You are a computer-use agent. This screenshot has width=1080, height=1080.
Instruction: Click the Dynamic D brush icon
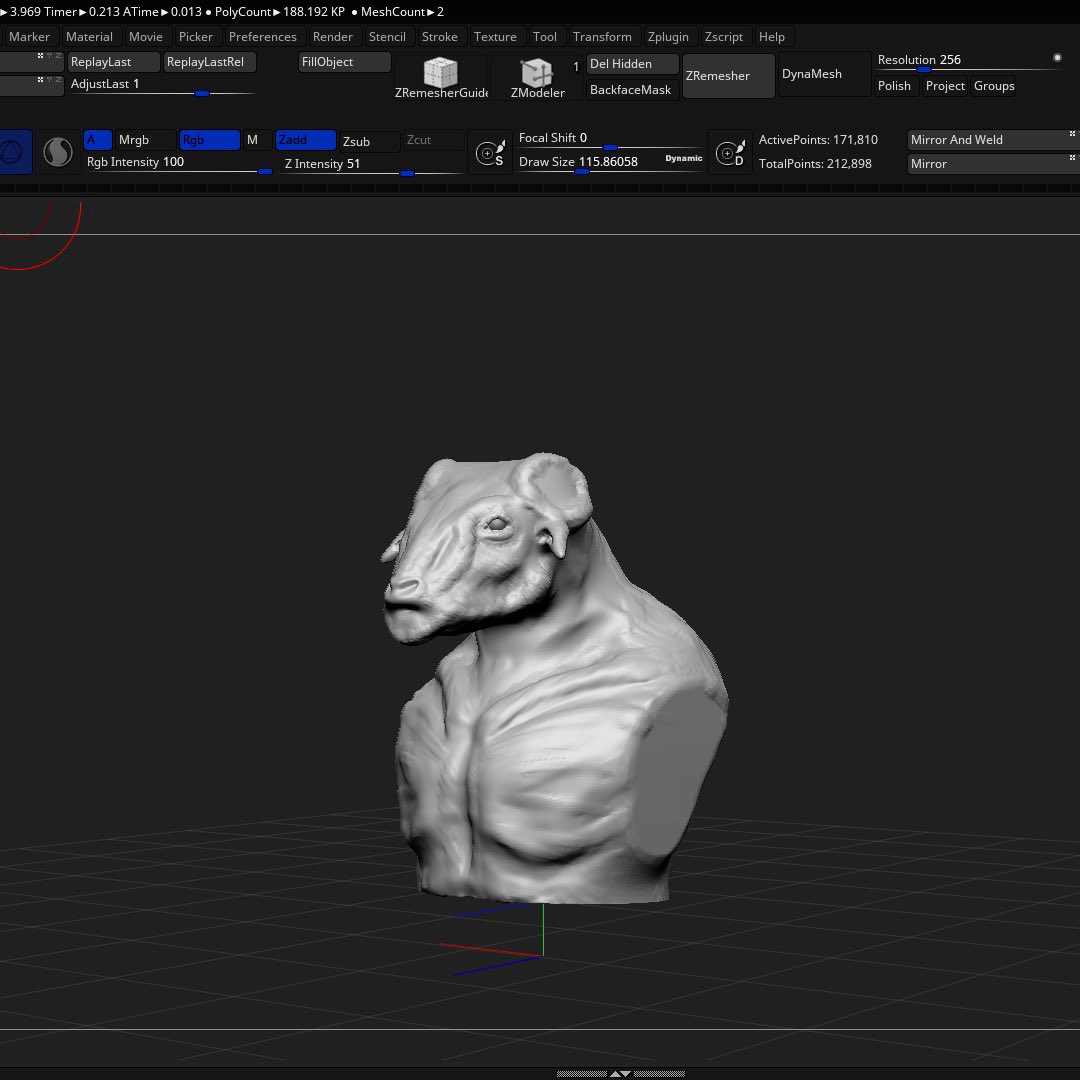(x=730, y=152)
